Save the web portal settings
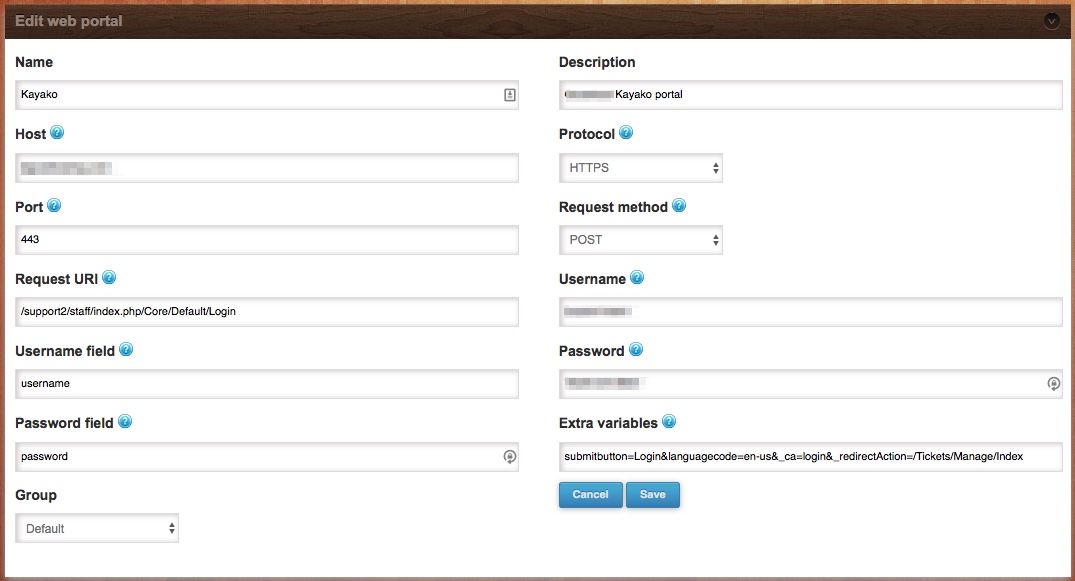The height and width of the screenshot is (581, 1075). [653, 495]
